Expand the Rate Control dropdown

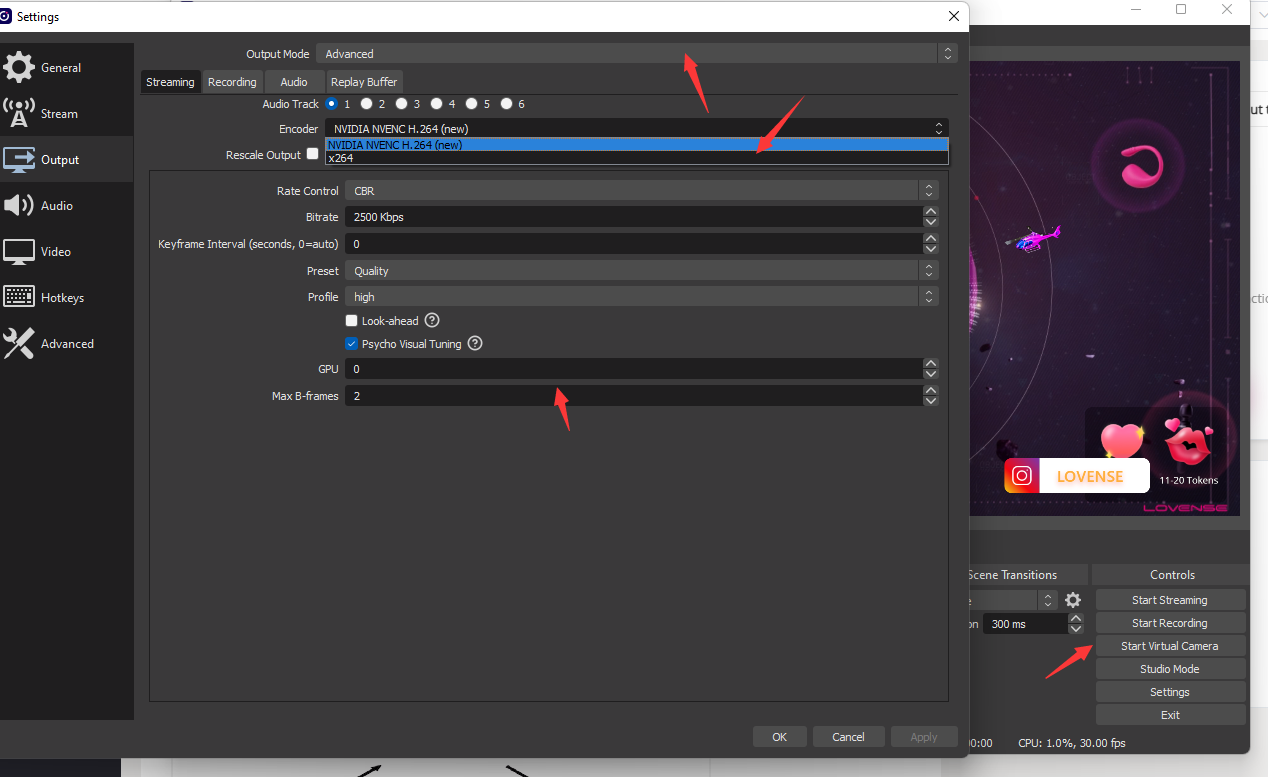click(640, 191)
